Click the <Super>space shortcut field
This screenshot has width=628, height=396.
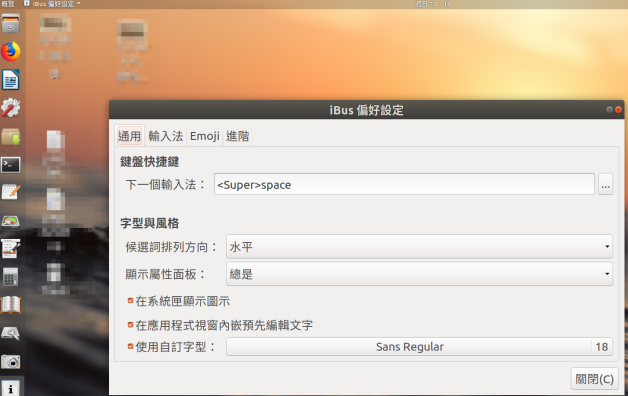(x=404, y=185)
